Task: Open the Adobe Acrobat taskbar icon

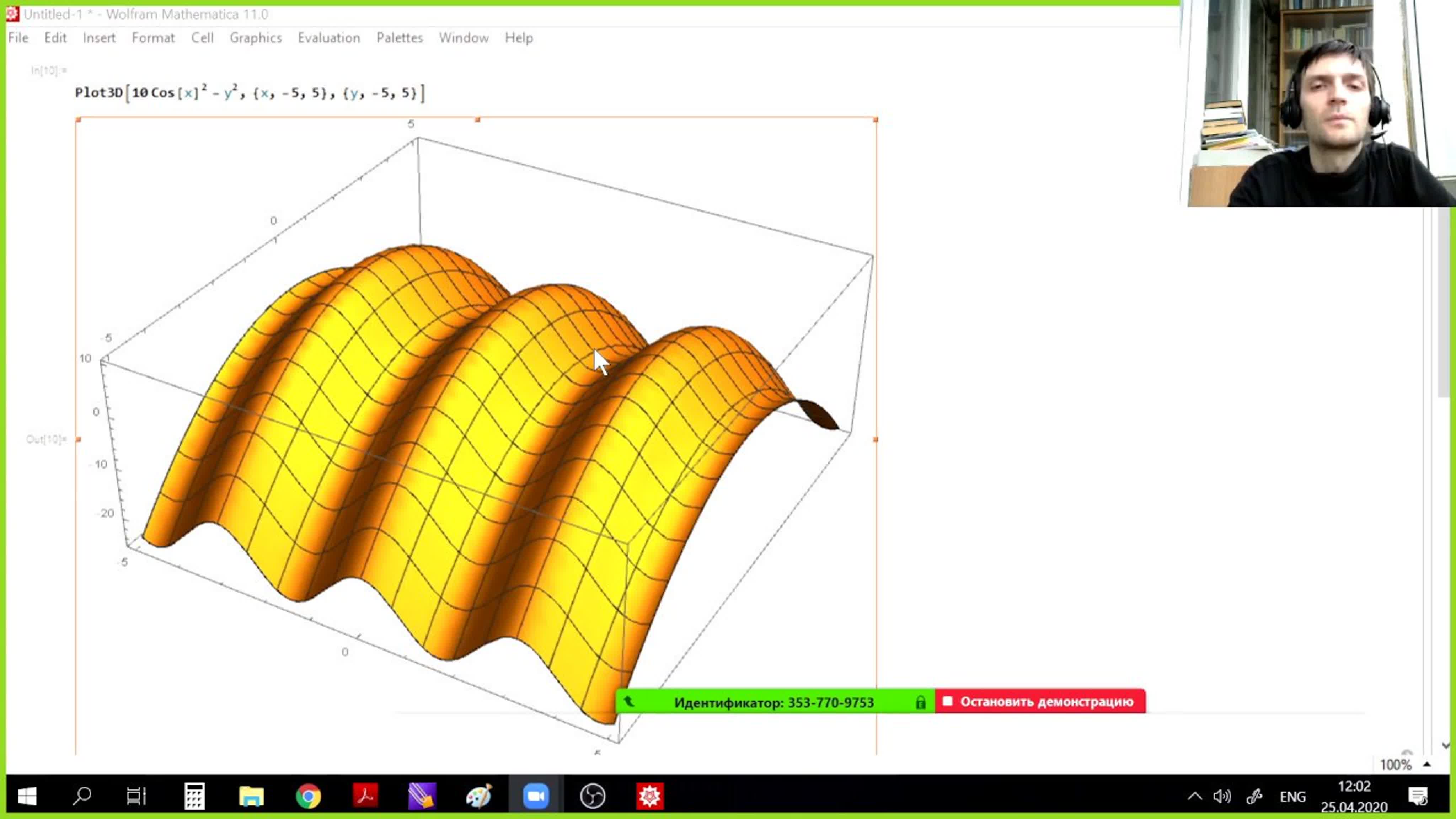Action: [365, 796]
